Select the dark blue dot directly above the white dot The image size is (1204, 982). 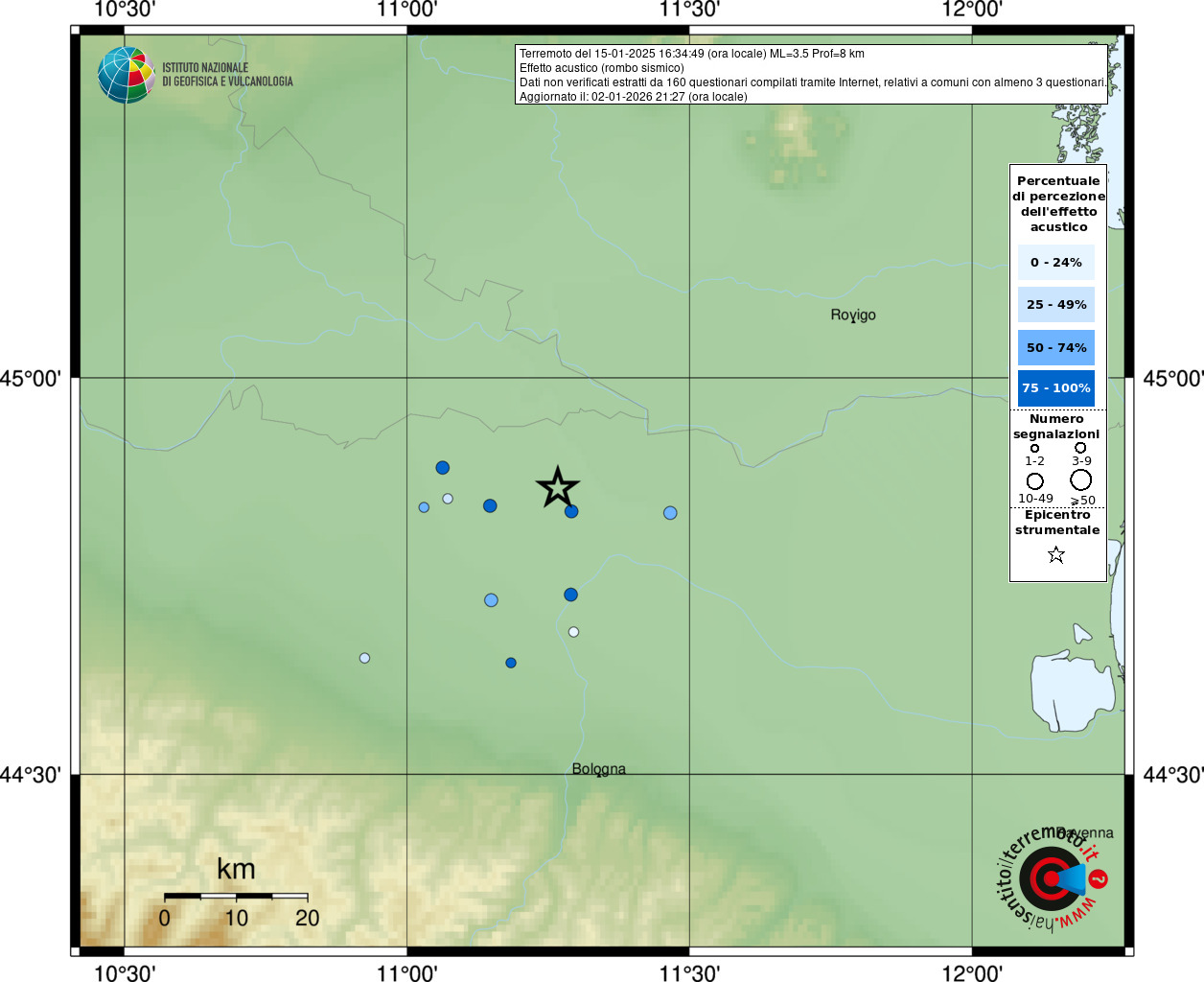570,595
